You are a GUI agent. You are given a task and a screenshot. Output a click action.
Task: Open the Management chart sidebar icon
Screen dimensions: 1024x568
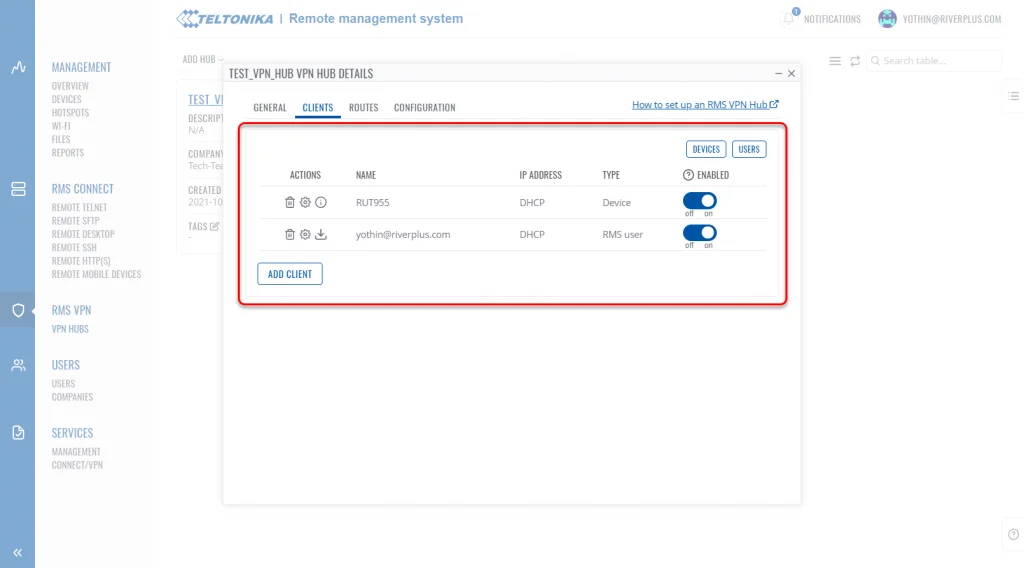(x=18, y=67)
